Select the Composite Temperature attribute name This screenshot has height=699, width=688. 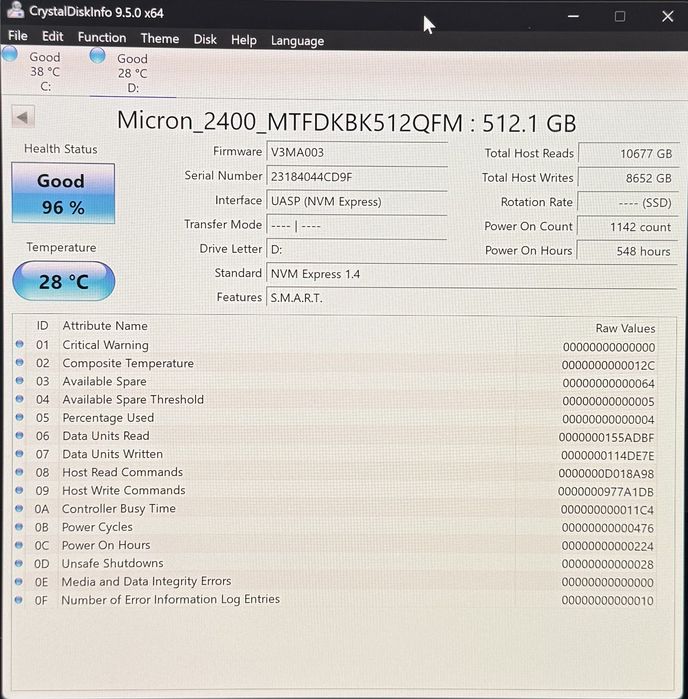[128, 363]
